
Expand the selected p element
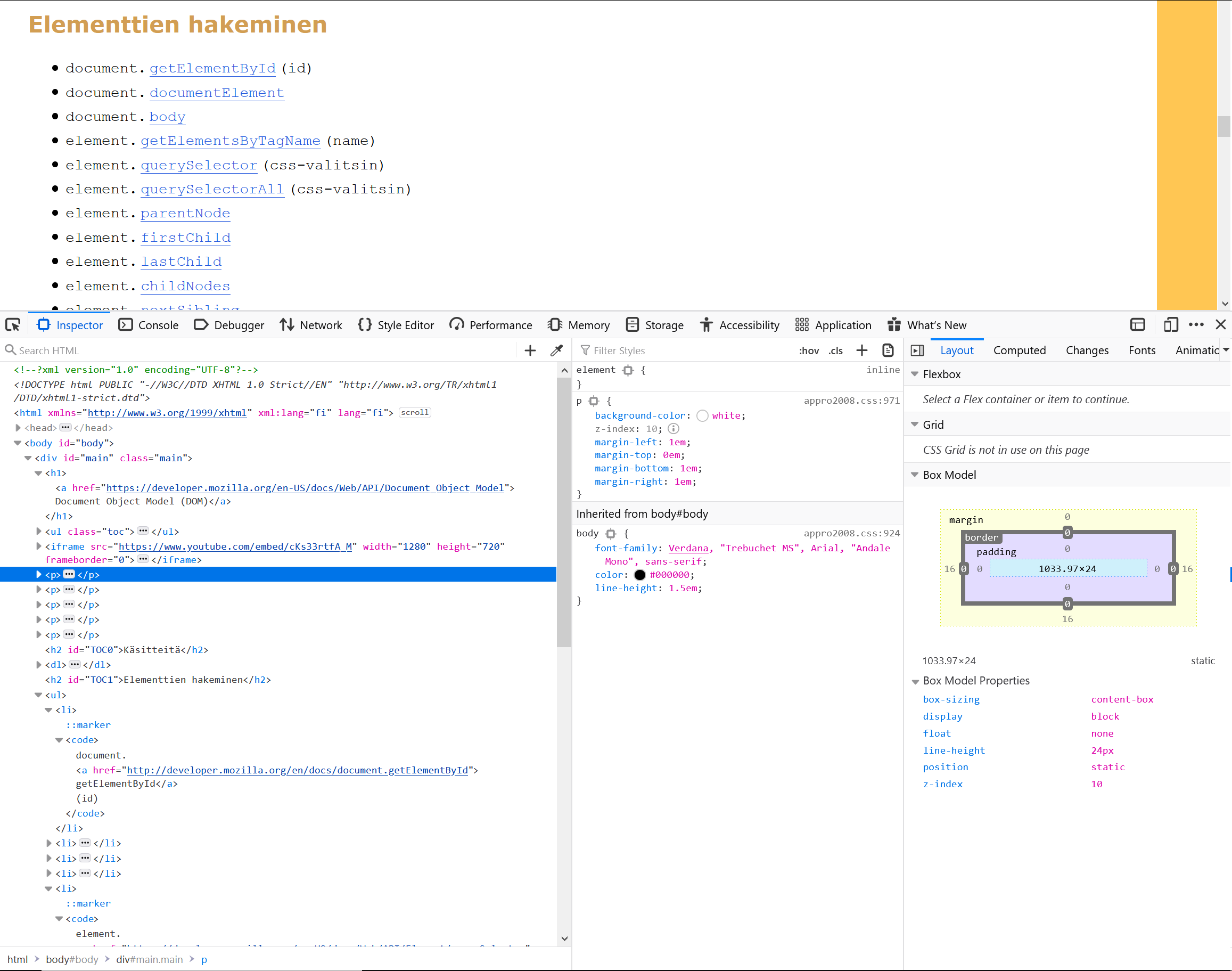tap(39, 575)
